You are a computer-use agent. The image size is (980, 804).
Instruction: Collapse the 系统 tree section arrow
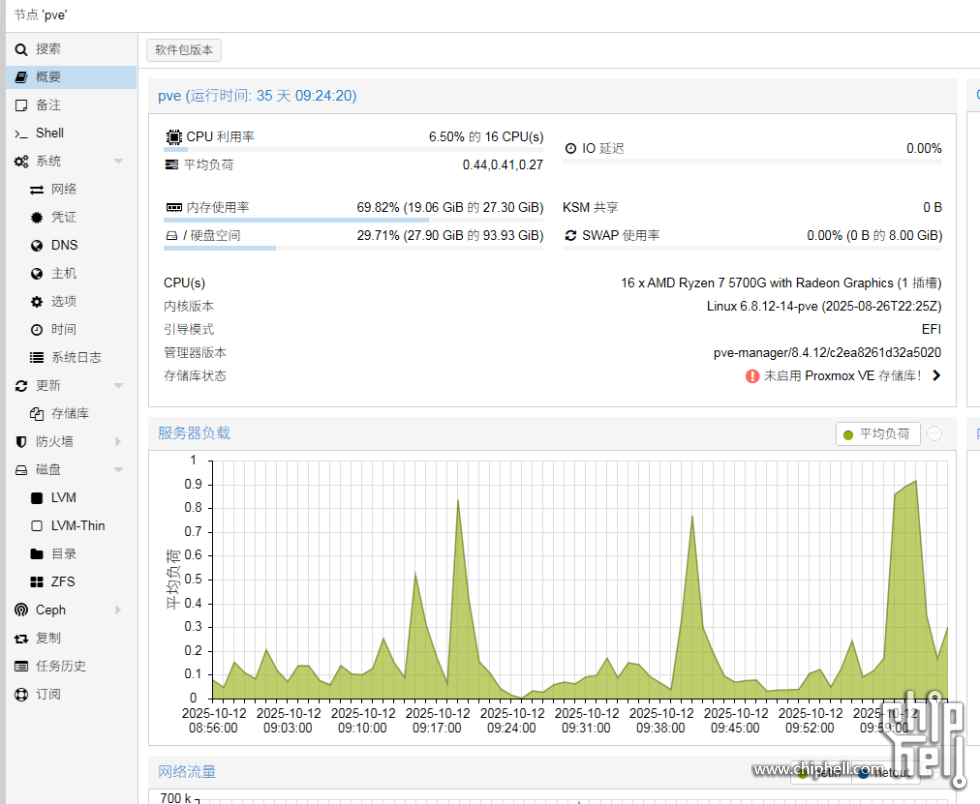(x=118, y=161)
